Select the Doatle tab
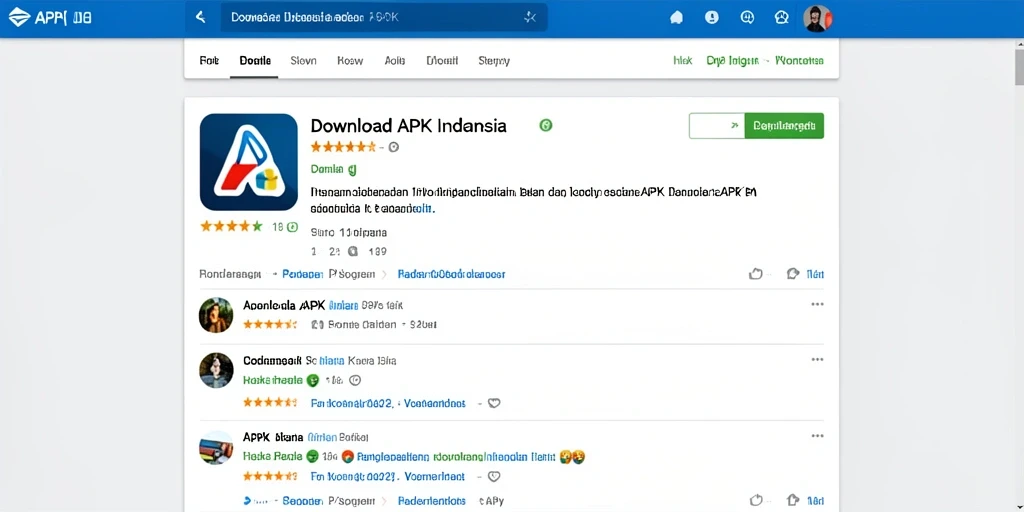This screenshot has height=512, width=1024. pyautogui.click(x=255, y=61)
